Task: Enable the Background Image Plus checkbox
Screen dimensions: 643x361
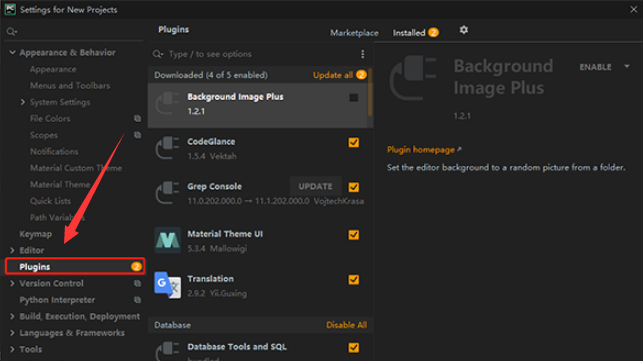Action: (353, 98)
